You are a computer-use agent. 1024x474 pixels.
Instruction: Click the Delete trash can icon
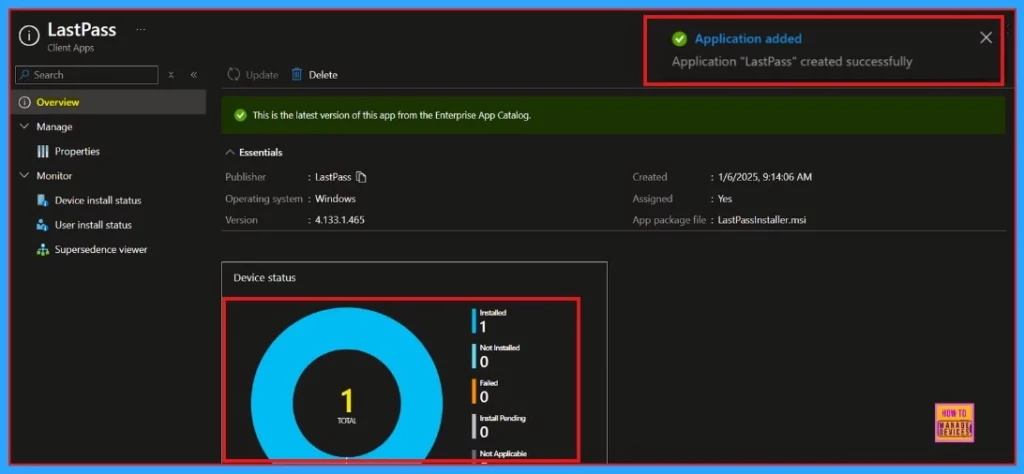296,74
